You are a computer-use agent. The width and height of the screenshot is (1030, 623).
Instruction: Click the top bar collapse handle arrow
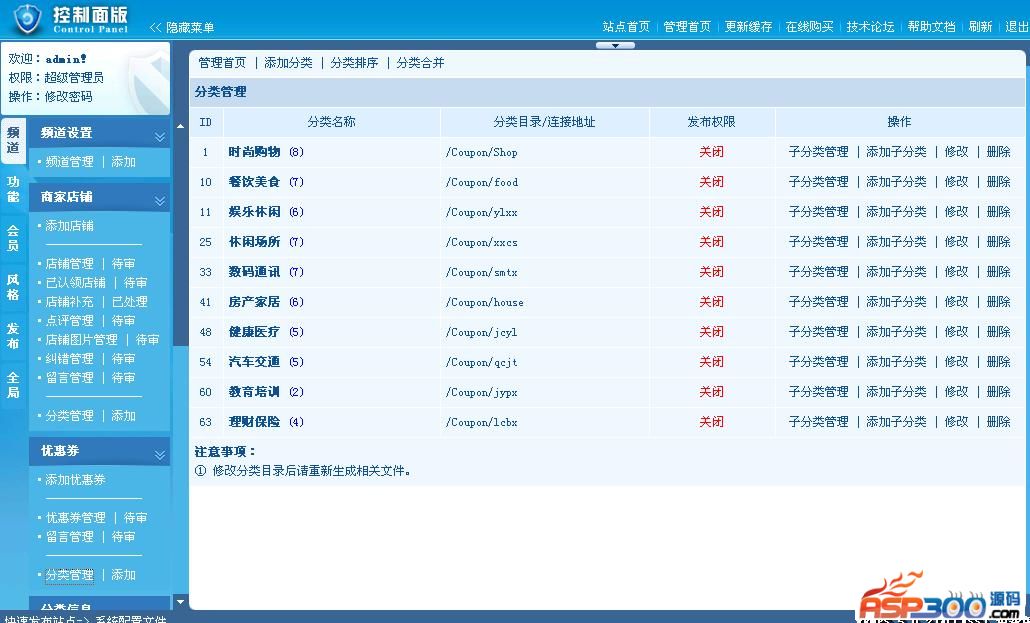point(615,45)
